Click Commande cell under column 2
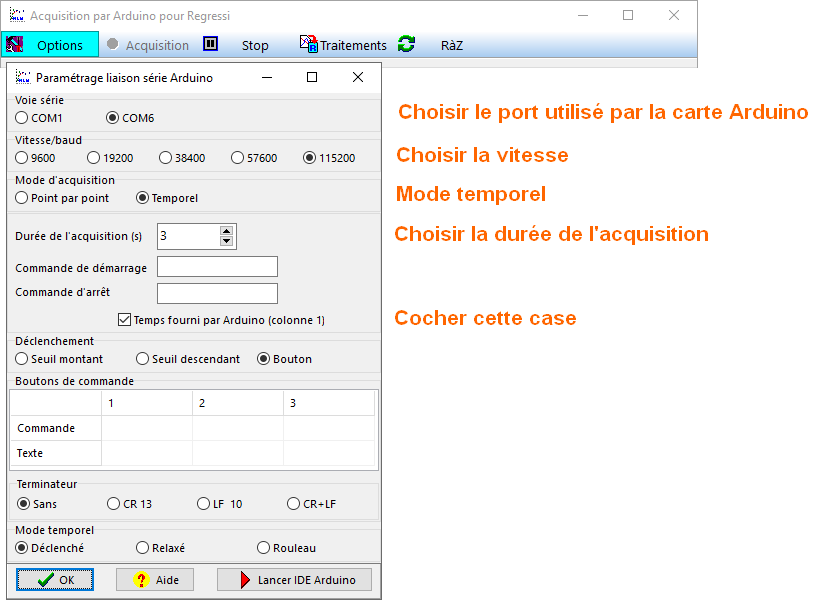 pyautogui.click(x=238, y=428)
